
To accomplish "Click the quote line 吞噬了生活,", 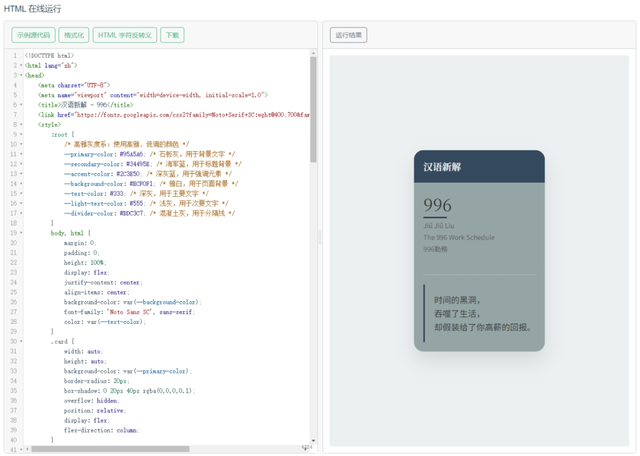I will tap(457, 314).
